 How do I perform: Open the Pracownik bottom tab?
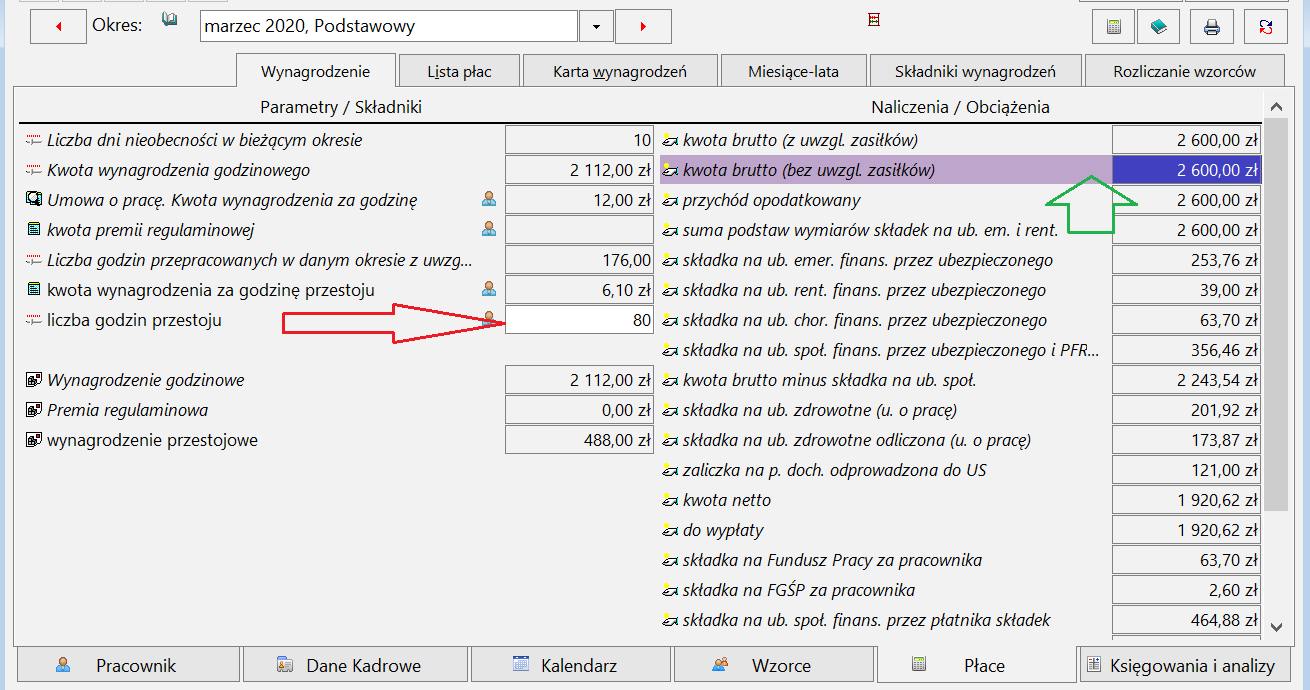click(x=127, y=665)
